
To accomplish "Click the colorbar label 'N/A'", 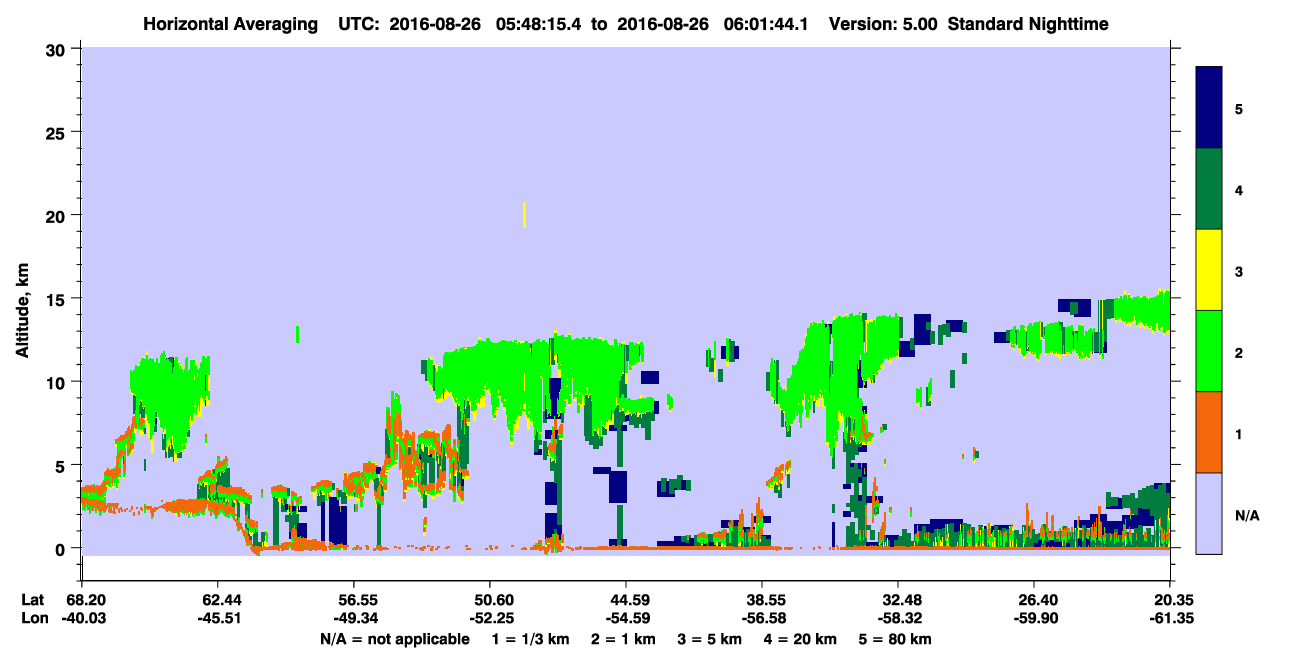I will 1246,515.
